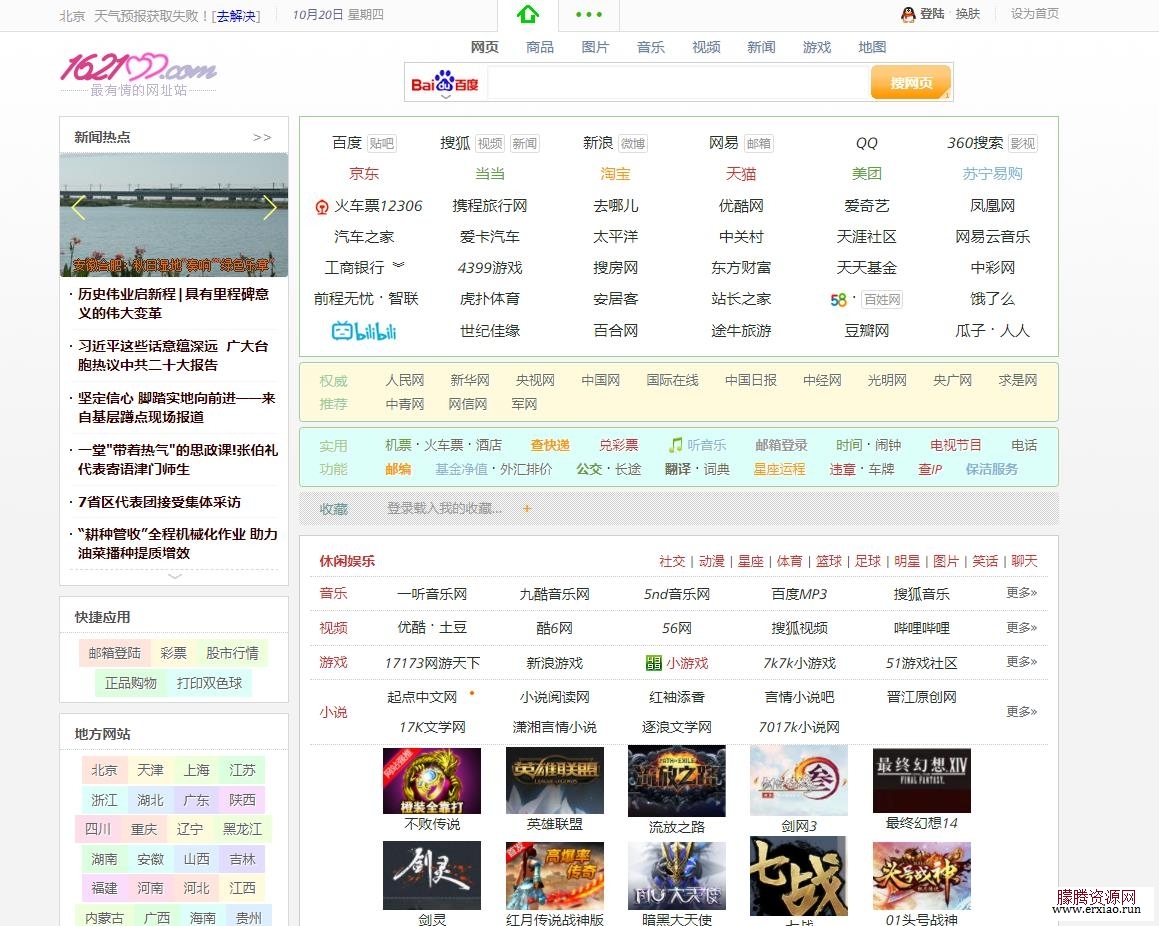Click 换肤 to change skin
This screenshot has width=1159, height=926.
pyautogui.click(x=968, y=14)
